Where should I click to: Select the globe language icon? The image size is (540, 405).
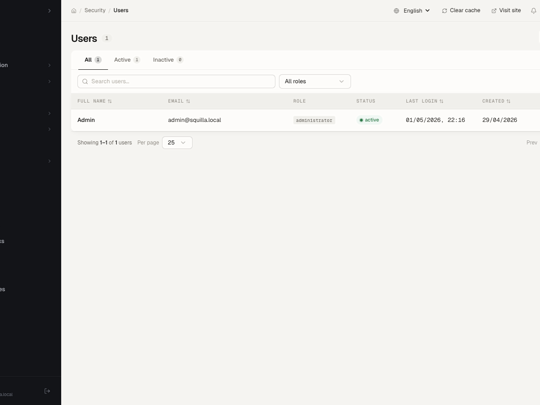(x=396, y=11)
